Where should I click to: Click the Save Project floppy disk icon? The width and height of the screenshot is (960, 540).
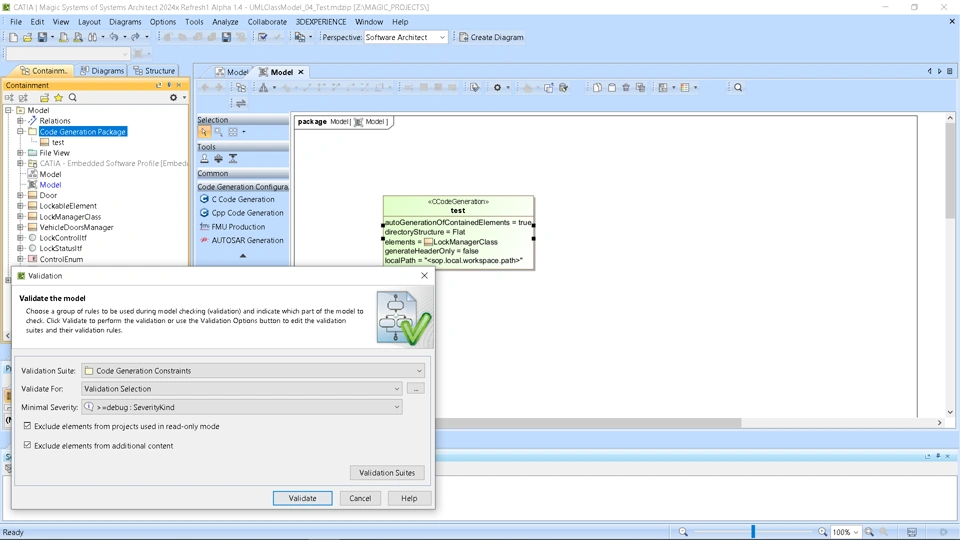click(x=42, y=37)
